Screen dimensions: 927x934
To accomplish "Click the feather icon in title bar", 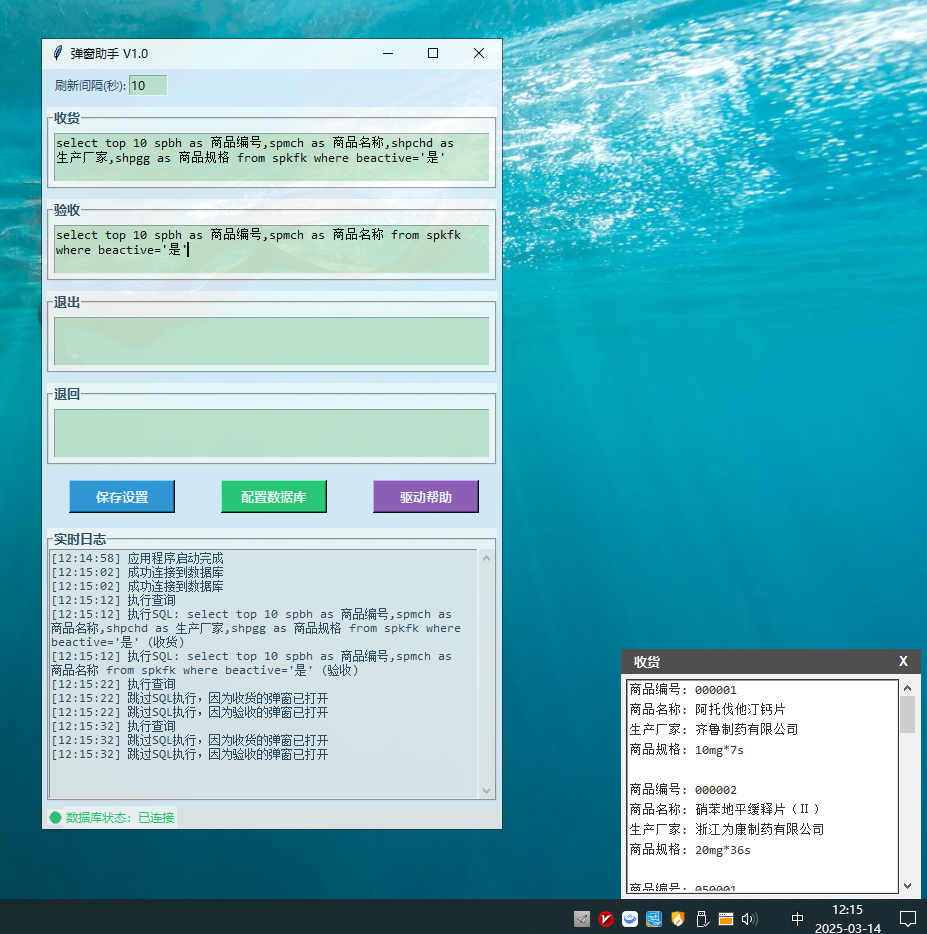I will pyautogui.click(x=58, y=53).
